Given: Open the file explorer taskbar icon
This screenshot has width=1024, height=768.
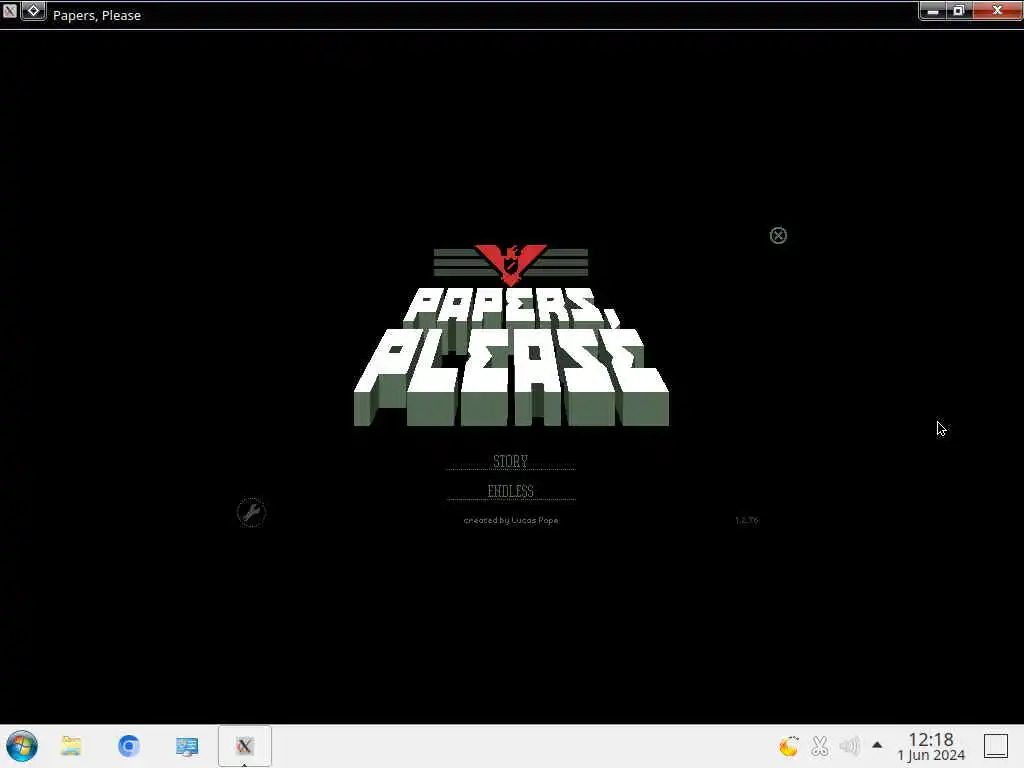Looking at the screenshot, I should (71, 746).
